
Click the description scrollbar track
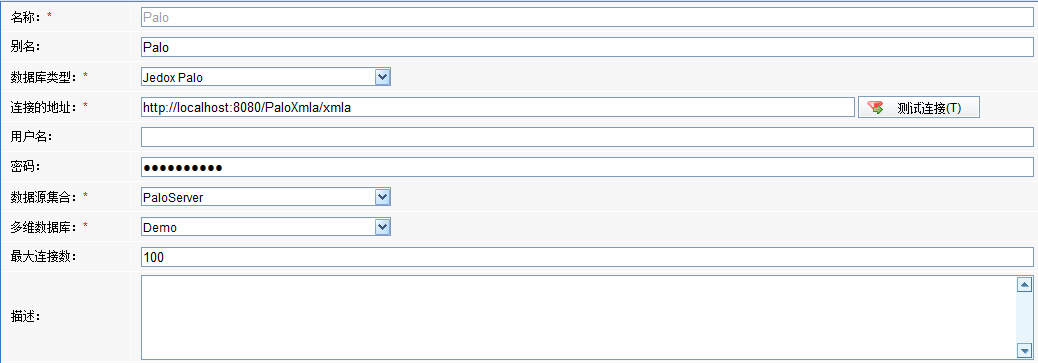pos(1024,317)
